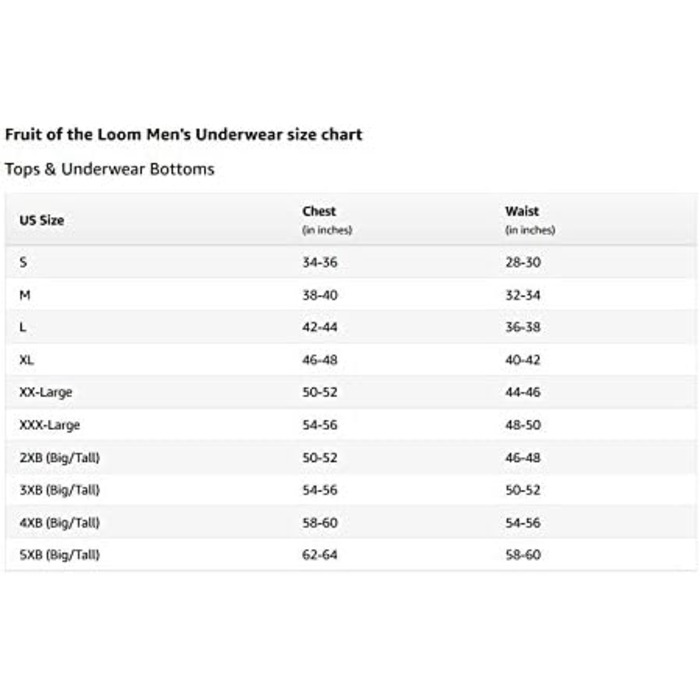Click the 3XB (Big/Tall) row label
The width and height of the screenshot is (700, 700).
pos(60,490)
